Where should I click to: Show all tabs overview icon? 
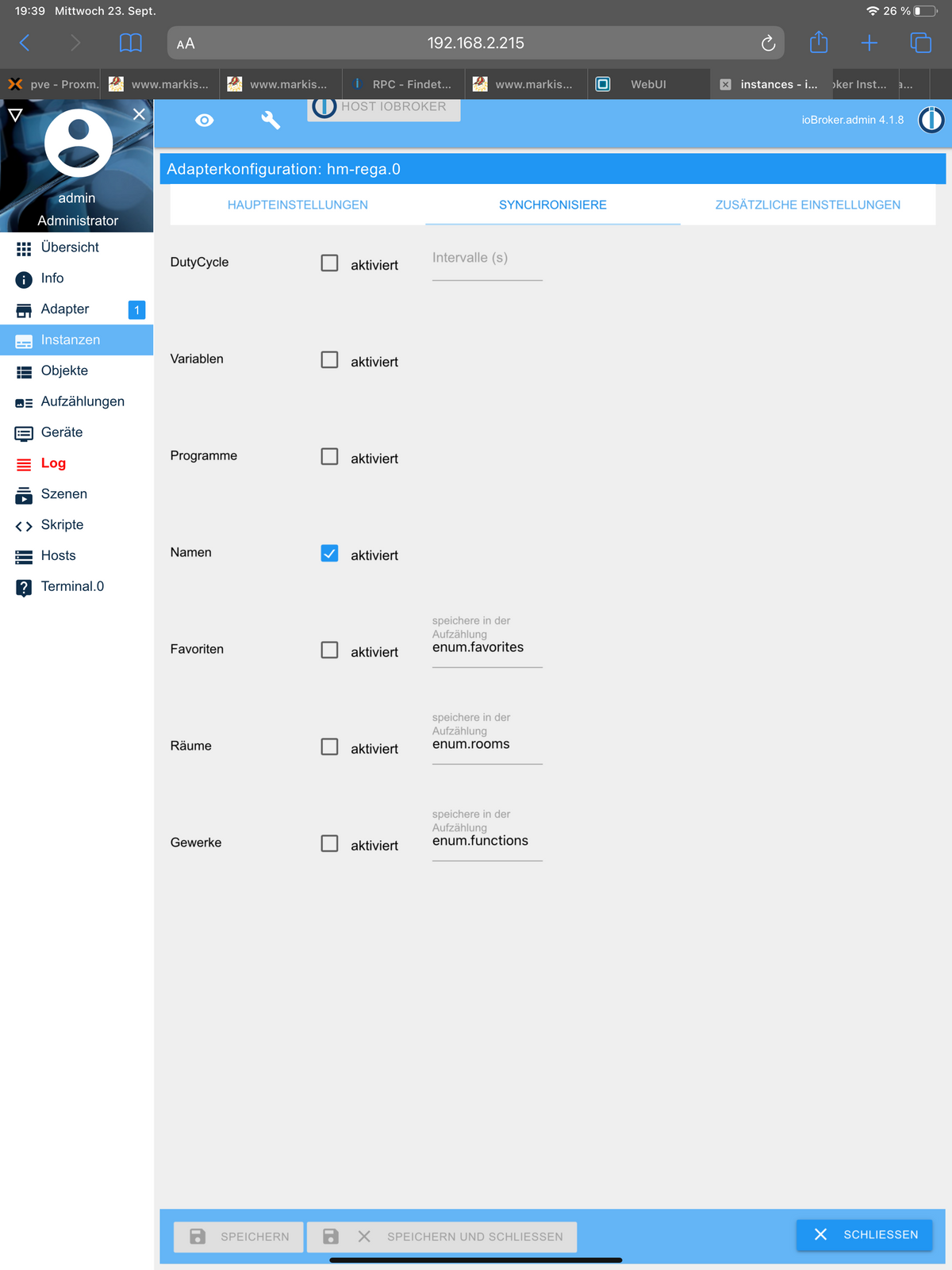[x=920, y=43]
